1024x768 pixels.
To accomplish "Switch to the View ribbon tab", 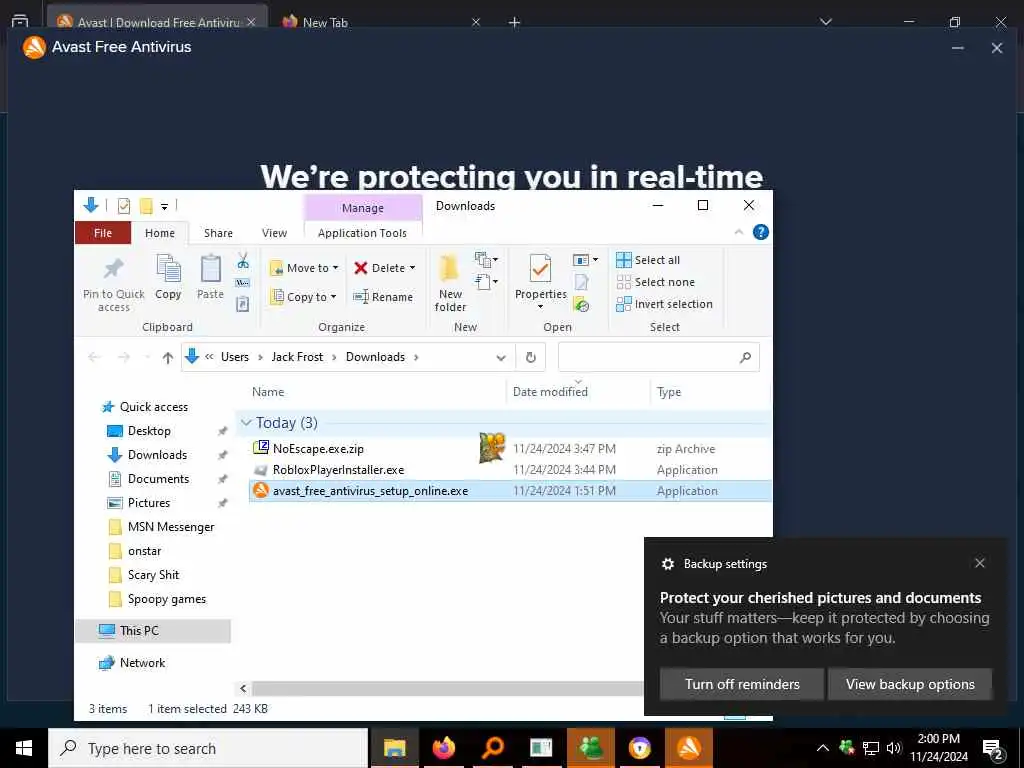I will pyautogui.click(x=274, y=233).
